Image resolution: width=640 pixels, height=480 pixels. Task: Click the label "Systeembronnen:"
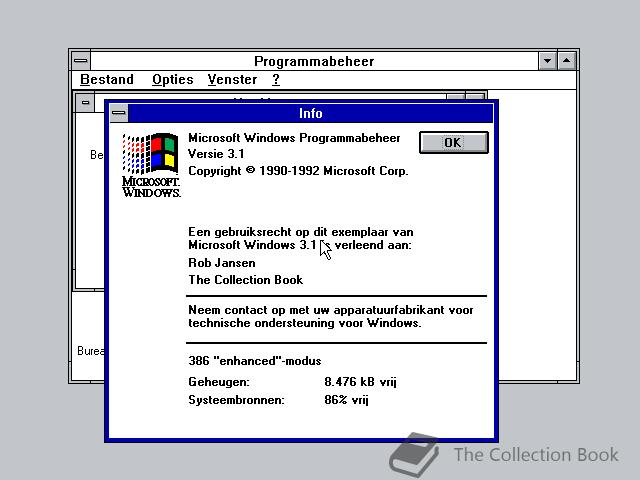click(236, 400)
